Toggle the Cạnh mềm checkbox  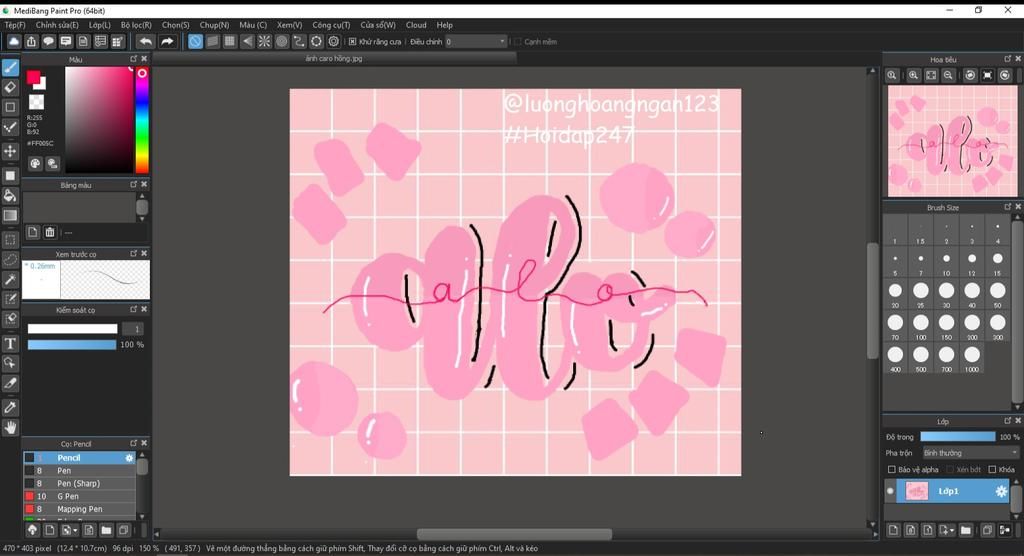[518, 42]
